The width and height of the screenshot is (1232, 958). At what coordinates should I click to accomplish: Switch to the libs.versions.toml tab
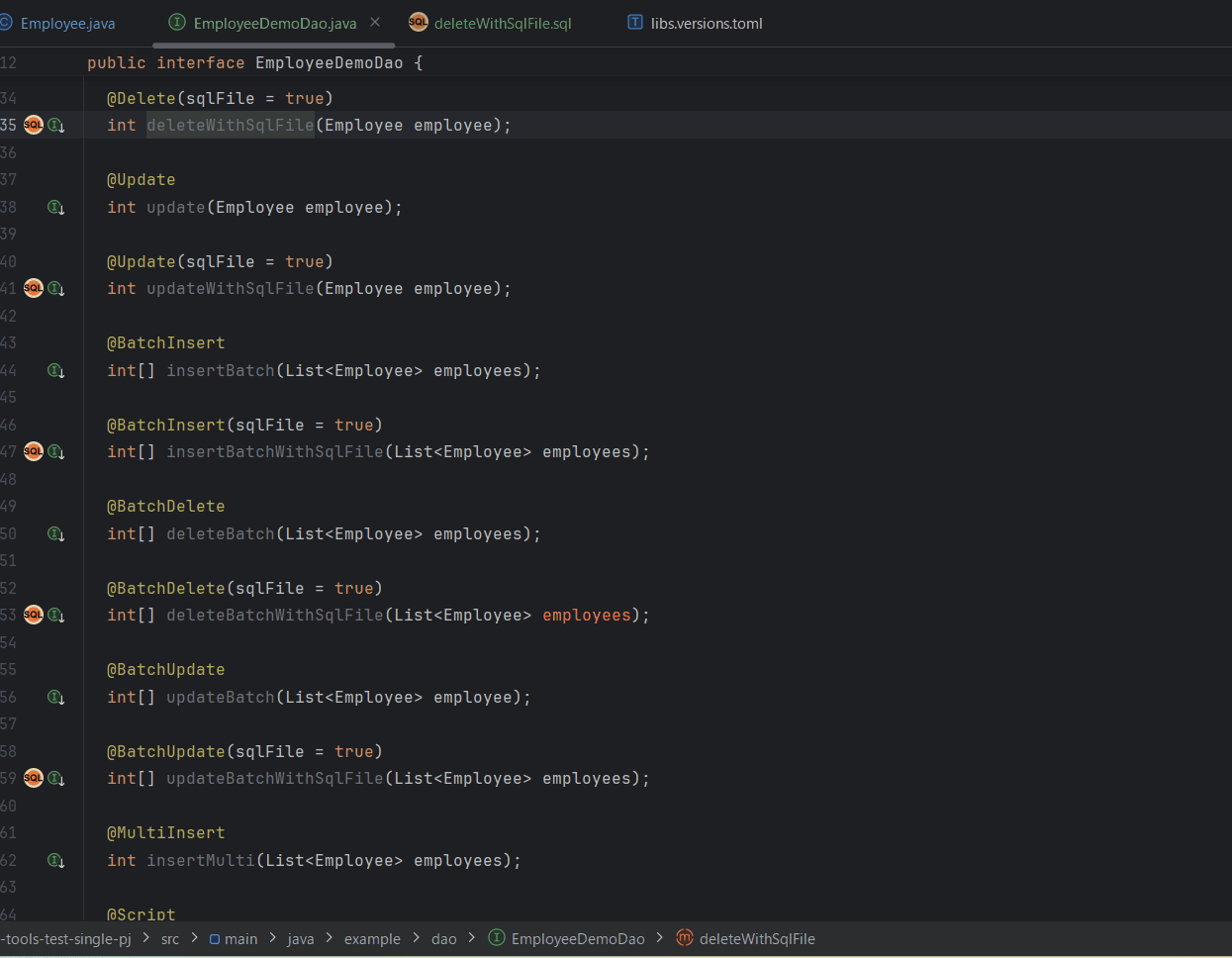pyautogui.click(x=696, y=23)
